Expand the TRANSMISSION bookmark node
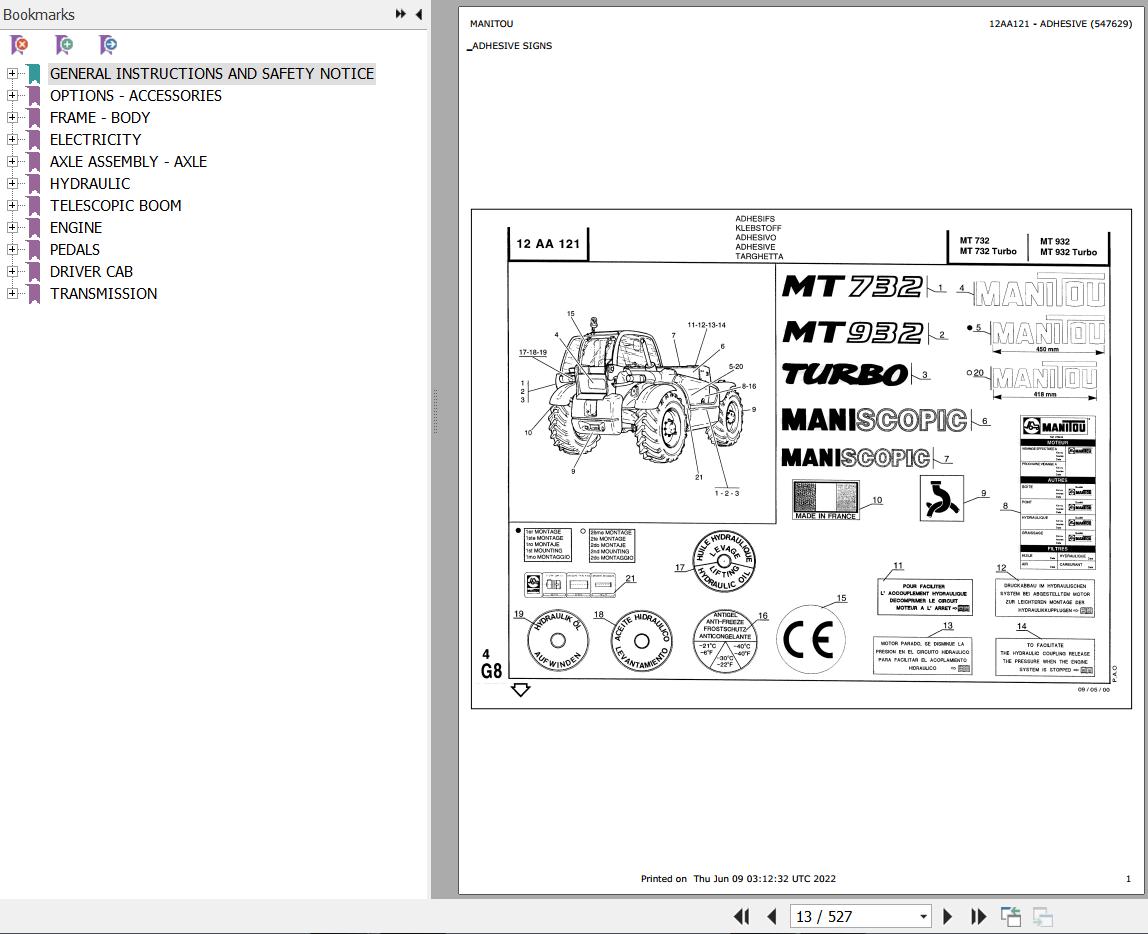 [x=12, y=293]
